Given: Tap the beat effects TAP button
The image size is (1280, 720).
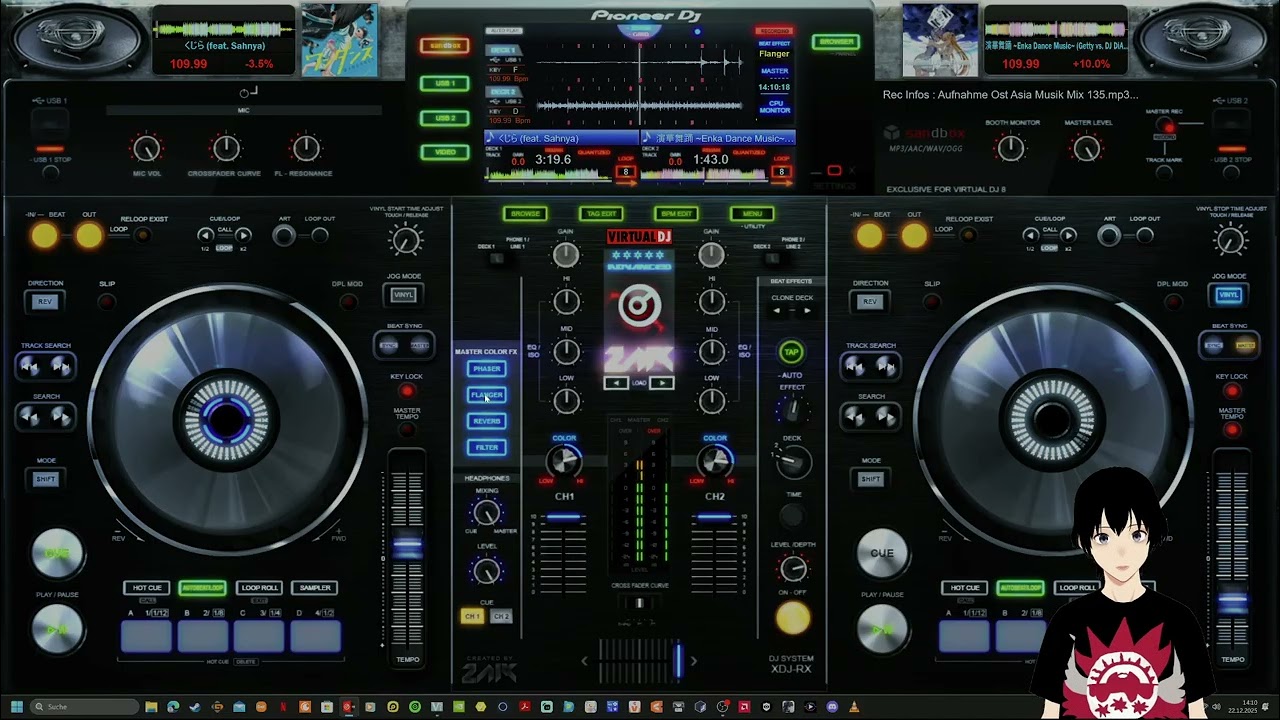Looking at the screenshot, I should [791, 352].
